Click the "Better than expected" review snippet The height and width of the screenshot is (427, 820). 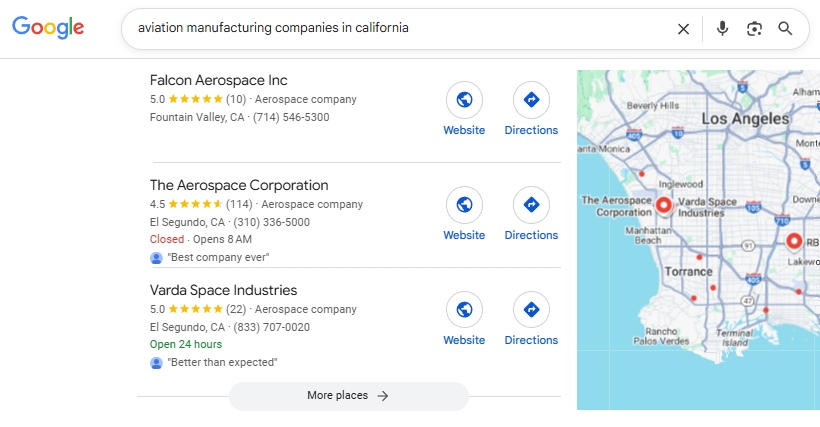[x=222, y=362]
